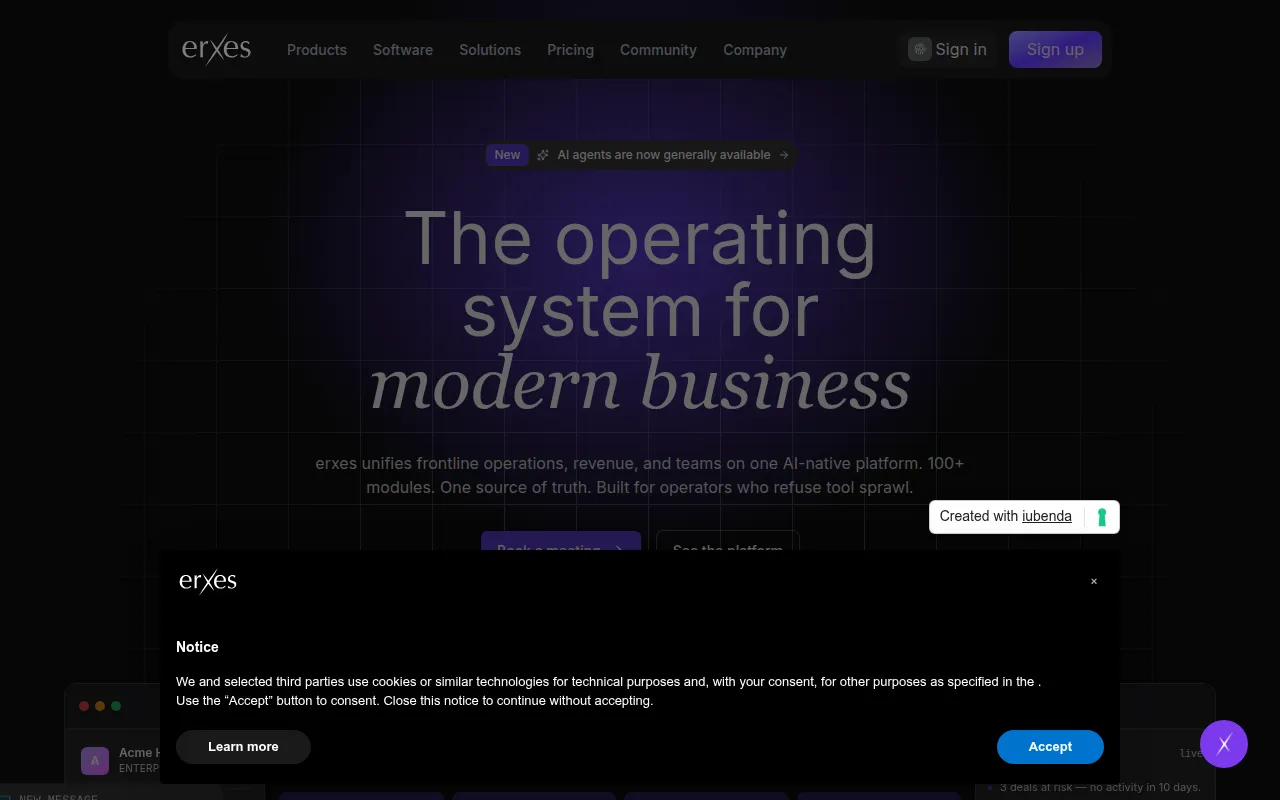Click the sparkle icon in the announcement banner
Viewport: 1280px width, 800px height.
[543, 155]
